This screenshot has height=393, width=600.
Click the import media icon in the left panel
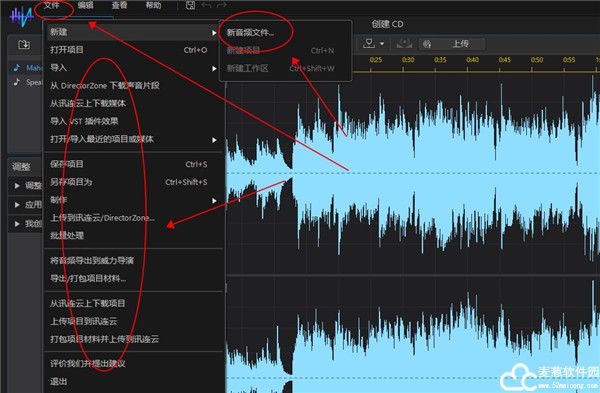(24, 45)
